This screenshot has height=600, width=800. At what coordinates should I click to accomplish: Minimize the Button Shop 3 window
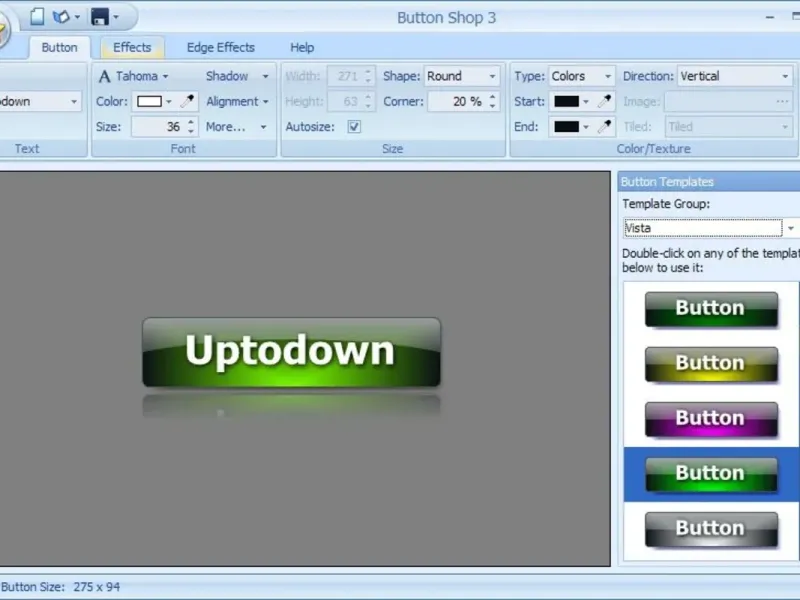coord(770,17)
